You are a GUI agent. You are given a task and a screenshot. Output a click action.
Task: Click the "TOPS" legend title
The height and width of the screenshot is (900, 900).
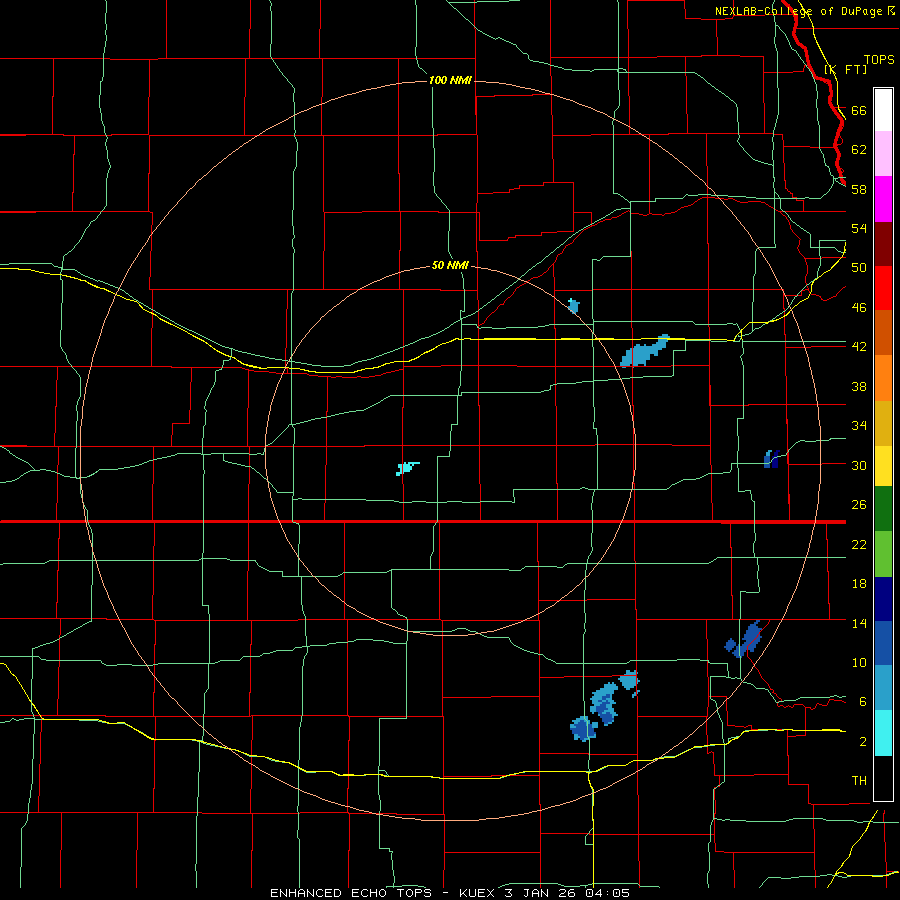pyautogui.click(x=879, y=59)
